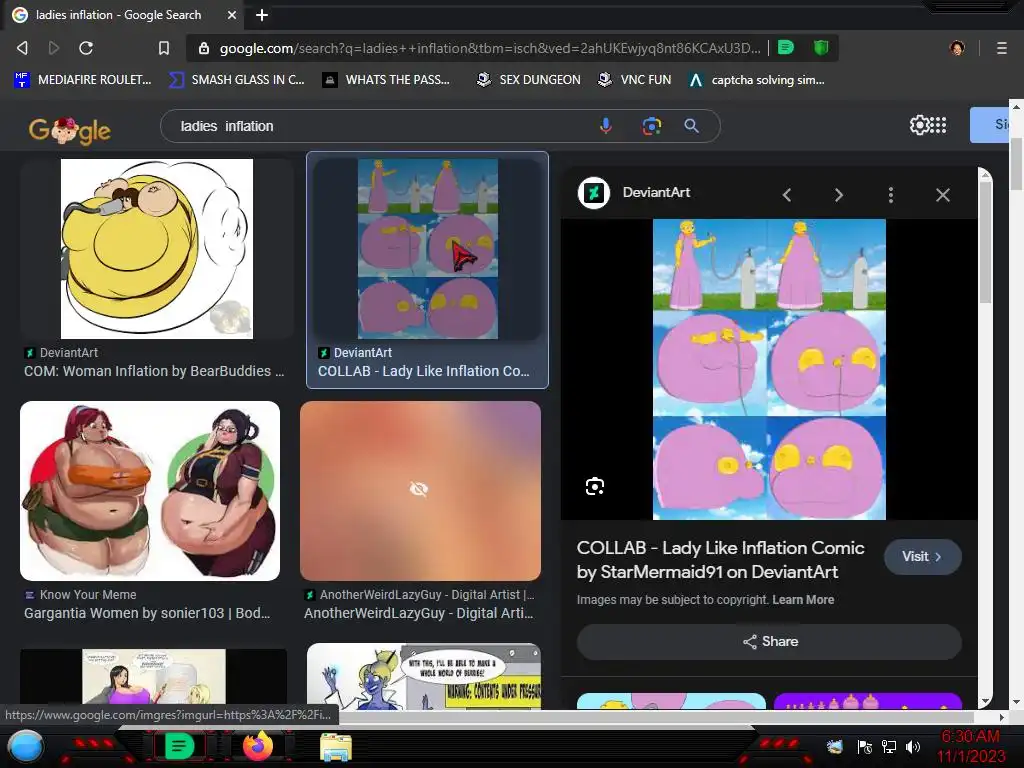Click the green chat app taskbar icon
The height and width of the screenshot is (768, 1024).
[179, 746]
